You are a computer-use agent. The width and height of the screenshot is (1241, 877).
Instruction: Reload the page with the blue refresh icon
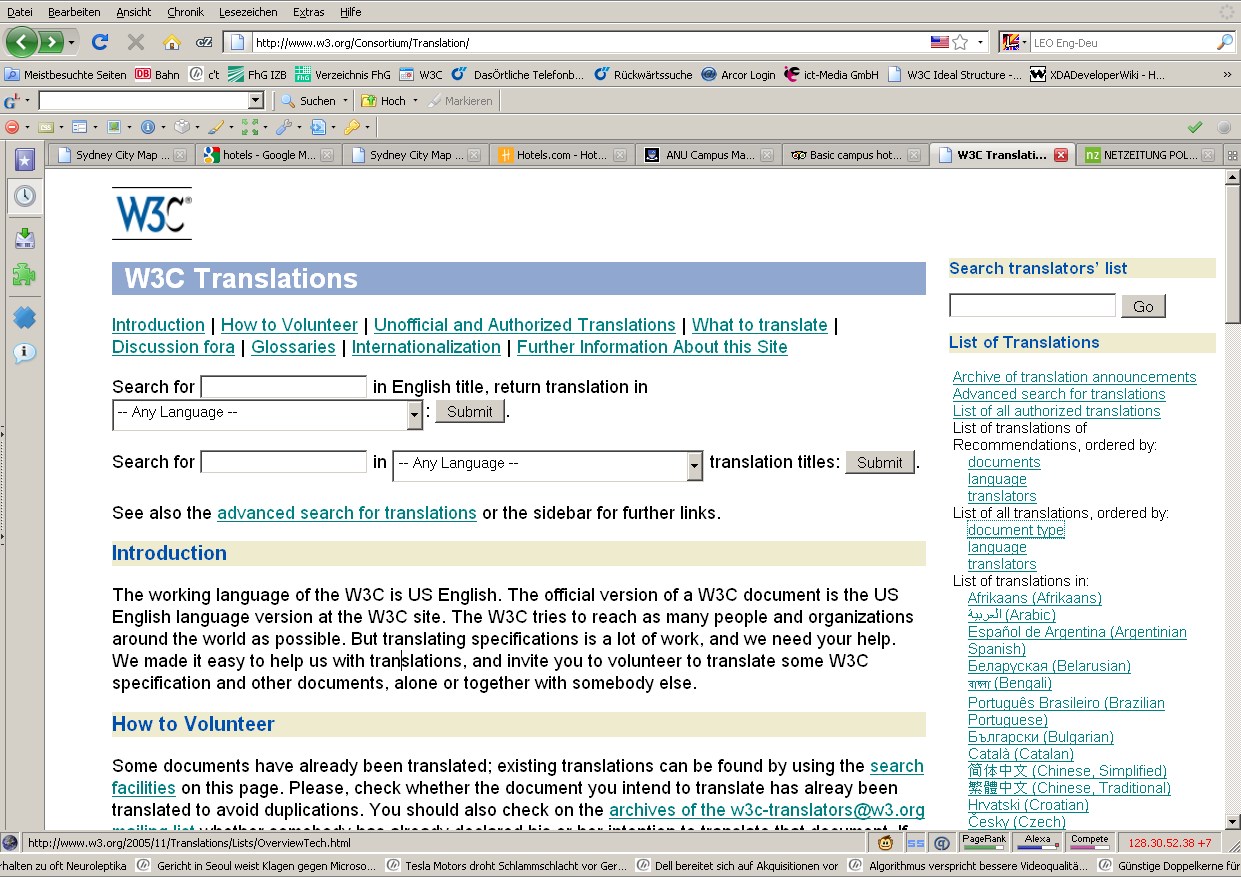click(x=99, y=42)
